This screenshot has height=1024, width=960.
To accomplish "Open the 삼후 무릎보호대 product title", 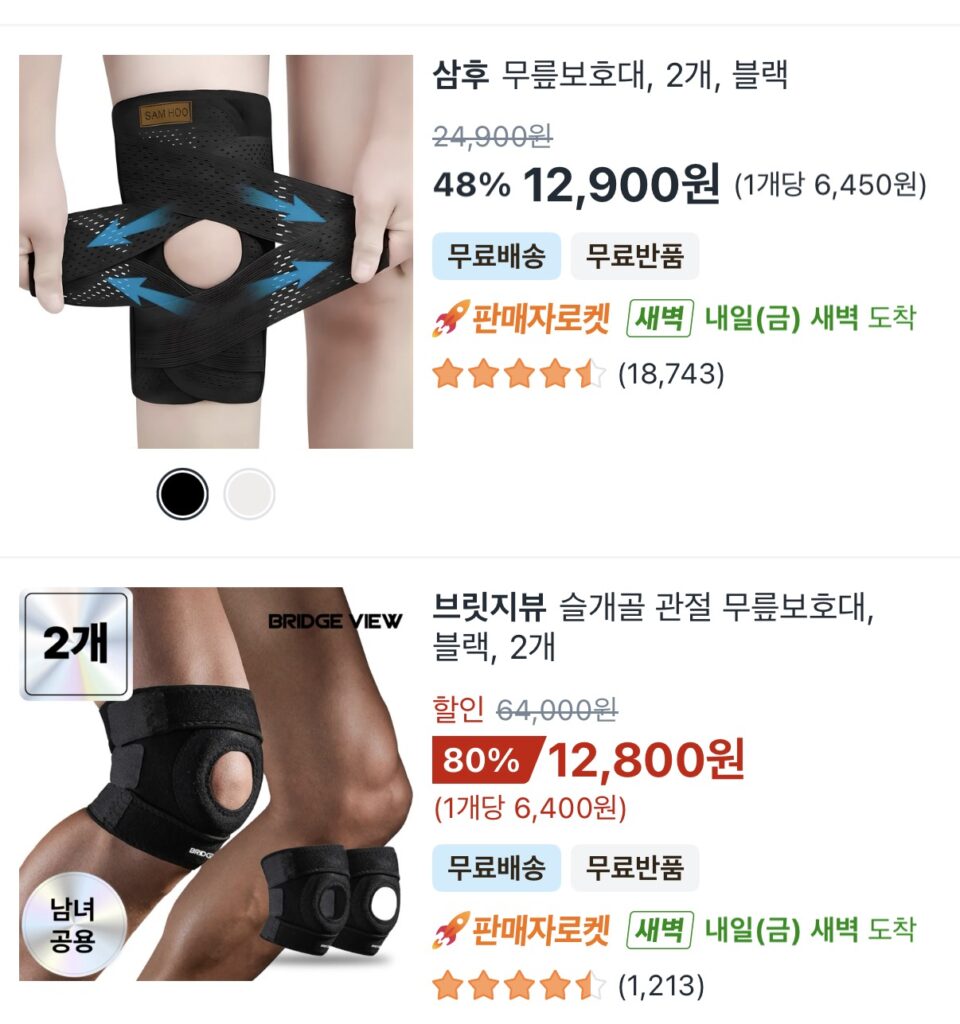I will pos(610,75).
